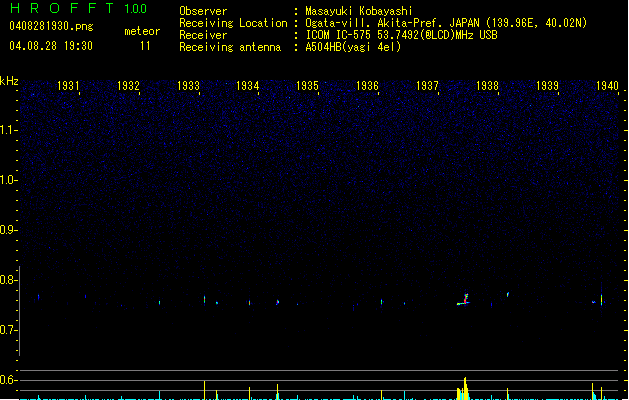This screenshot has height=400, width=629.
Task: Click the 0.8 kHz frequency label
Action: [x=8, y=280]
